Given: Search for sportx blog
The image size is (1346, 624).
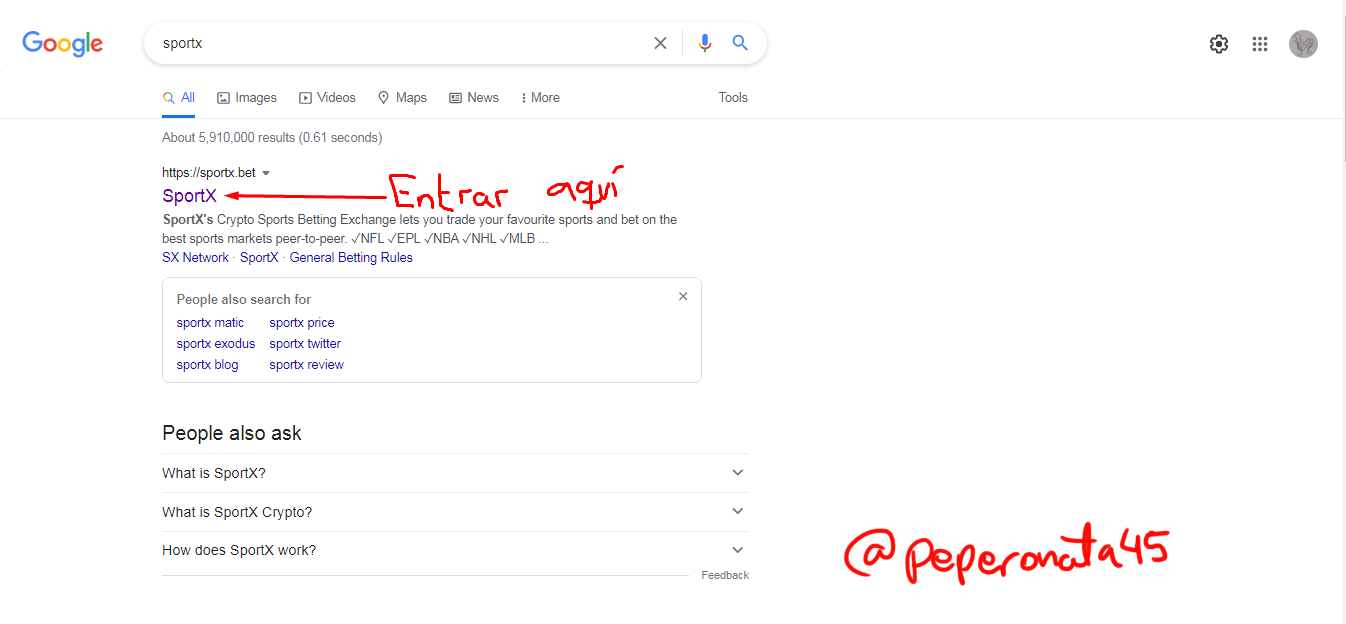Looking at the screenshot, I should (208, 365).
